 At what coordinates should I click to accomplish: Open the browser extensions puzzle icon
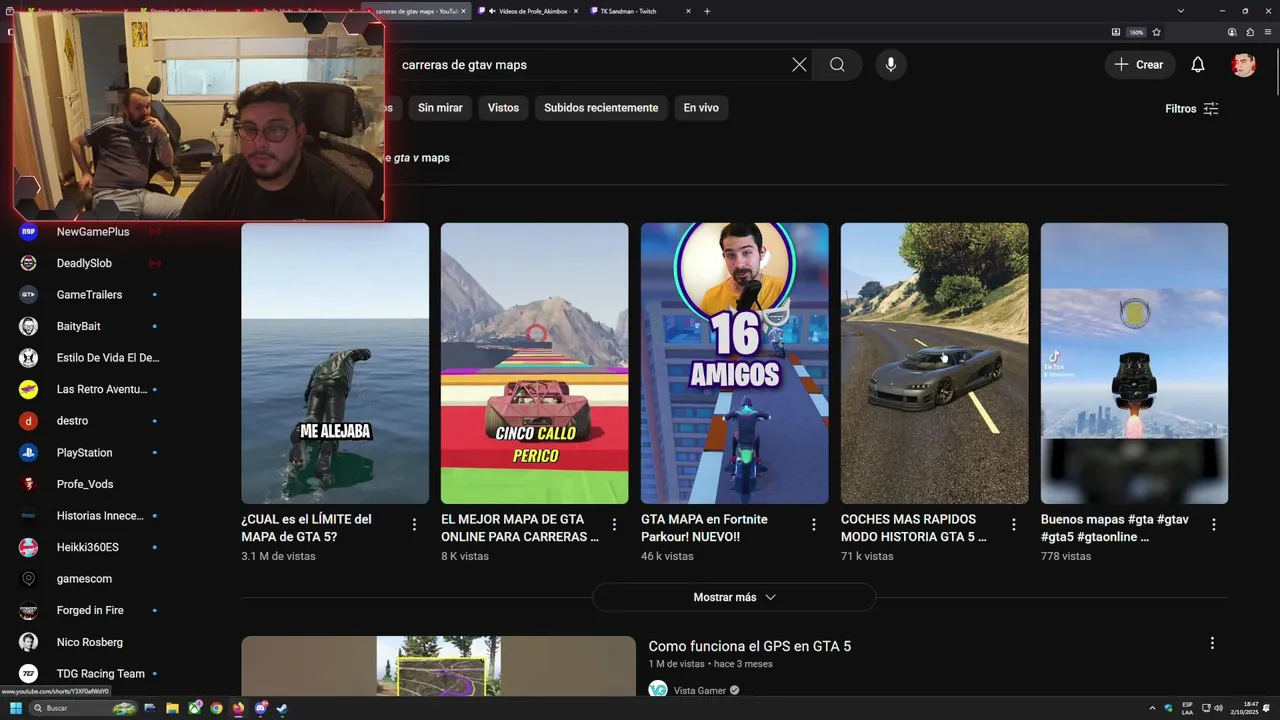coord(1250,32)
